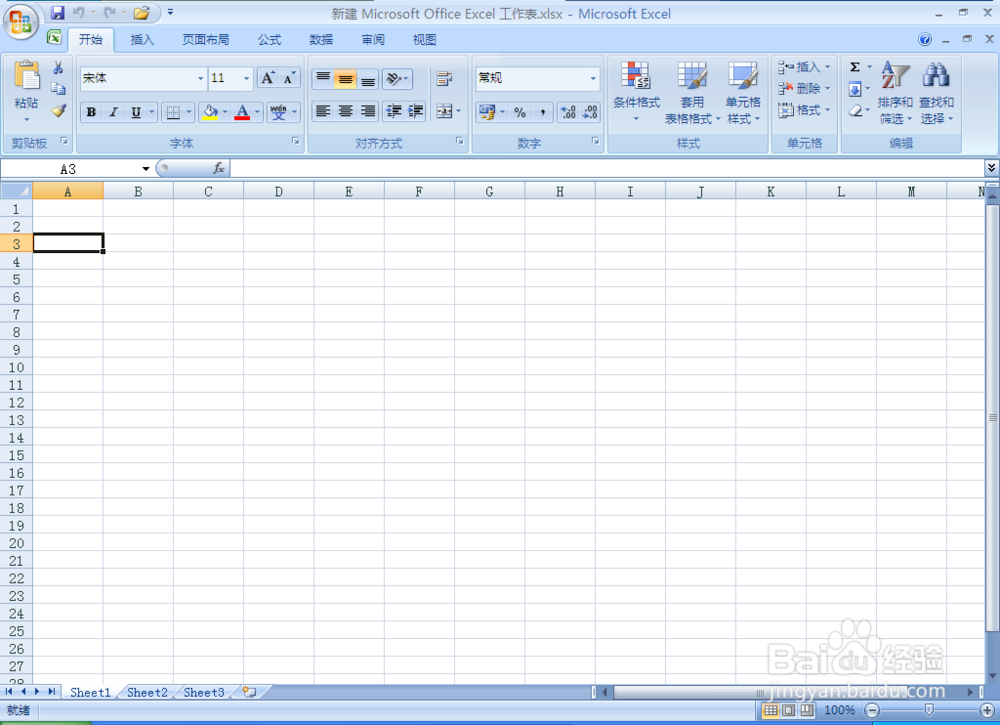Screen dimensions: 1000x725
Task: Open the 视图 ribbon tab
Action: (424, 40)
